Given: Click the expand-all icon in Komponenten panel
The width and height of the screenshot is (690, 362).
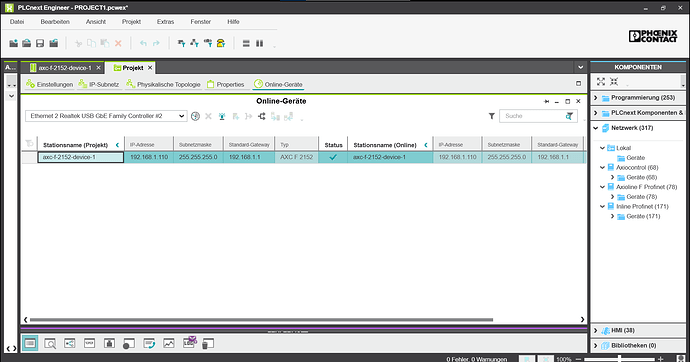Looking at the screenshot, I should tap(601, 81).
